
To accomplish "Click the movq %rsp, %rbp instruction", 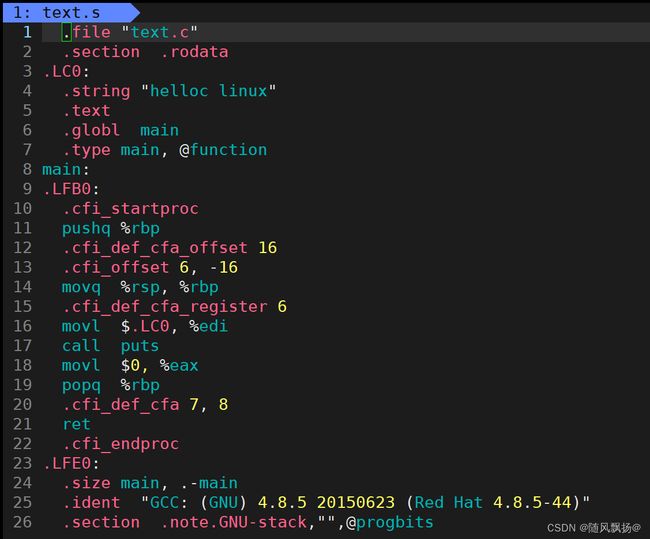I will [x=140, y=287].
